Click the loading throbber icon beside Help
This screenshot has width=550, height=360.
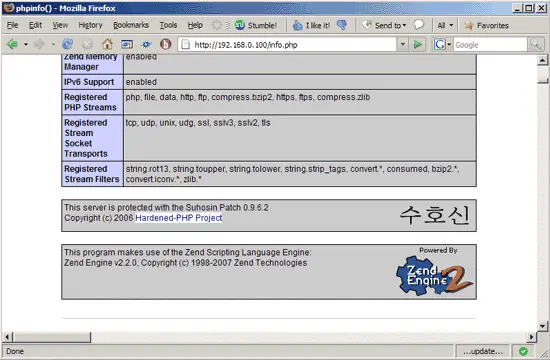217,25
